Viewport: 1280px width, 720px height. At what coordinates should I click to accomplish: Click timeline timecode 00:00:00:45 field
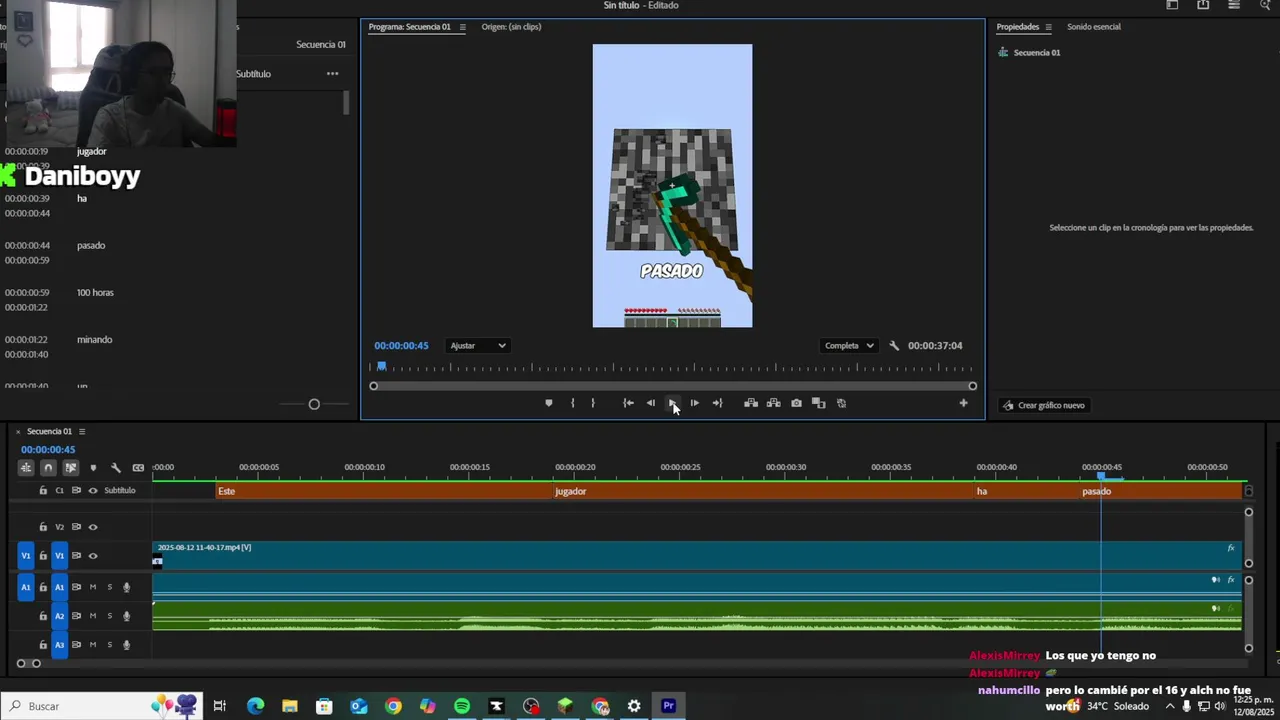48,450
